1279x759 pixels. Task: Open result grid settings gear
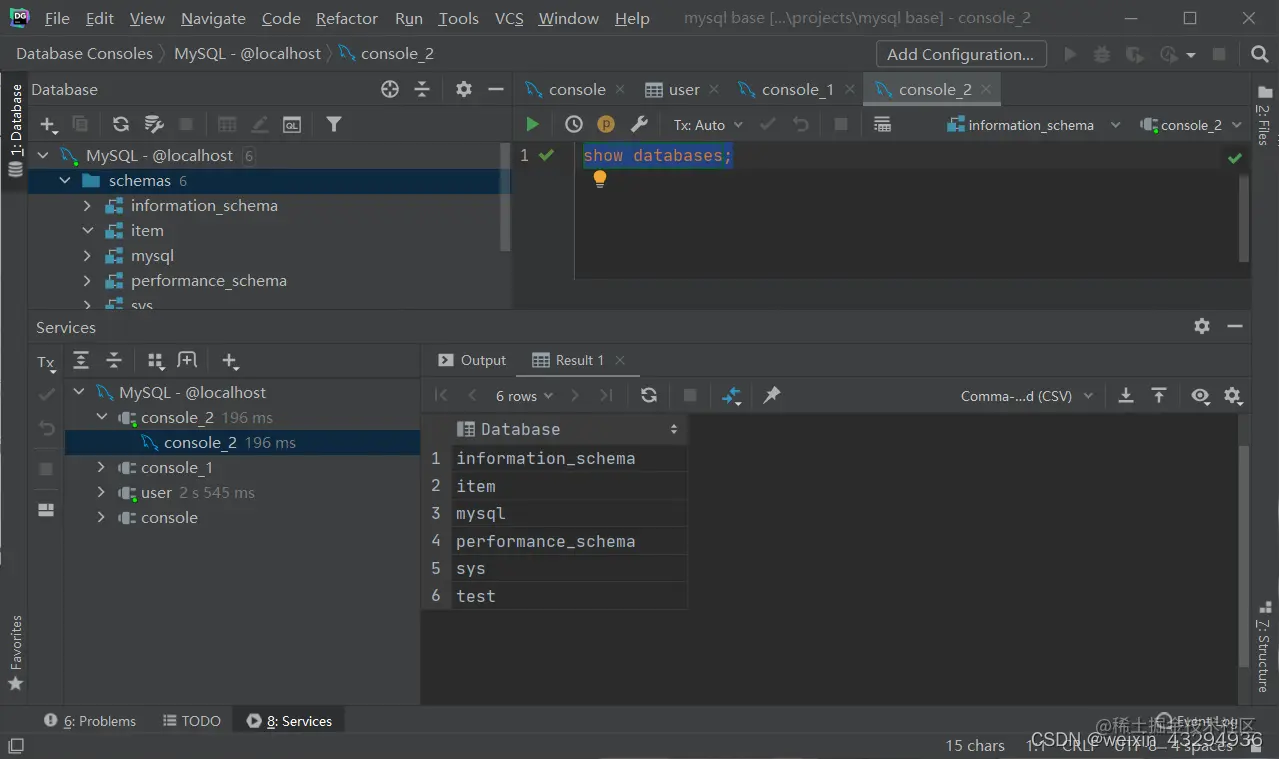point(1233,396)
